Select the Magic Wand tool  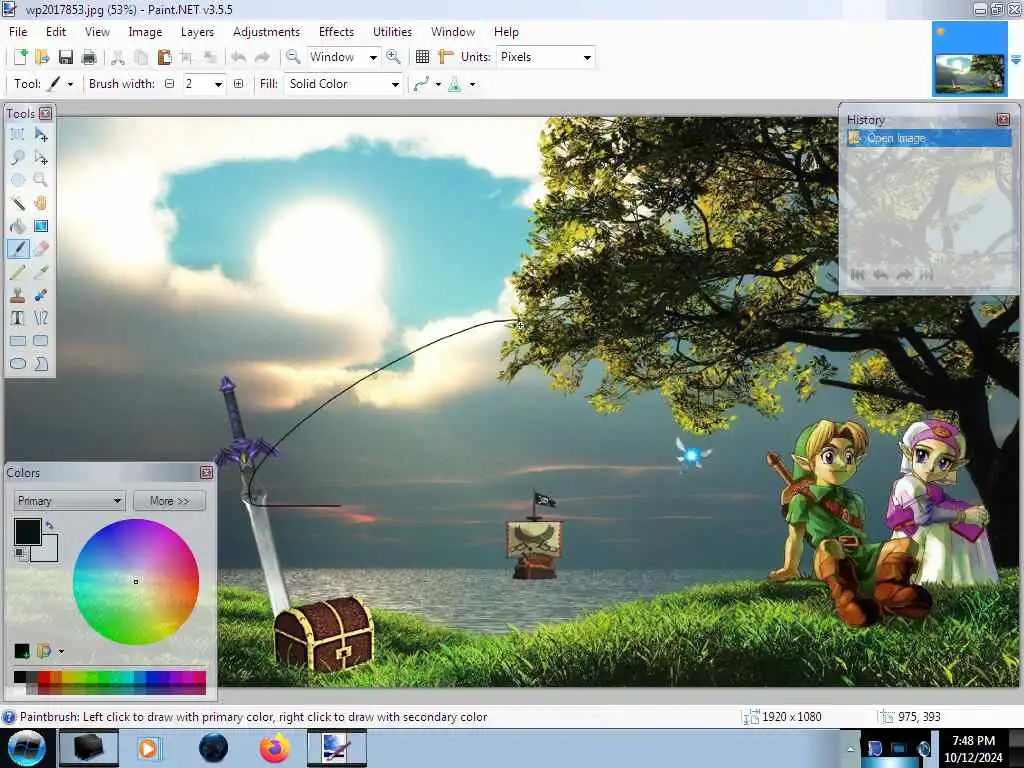click(x=18, y=203)
